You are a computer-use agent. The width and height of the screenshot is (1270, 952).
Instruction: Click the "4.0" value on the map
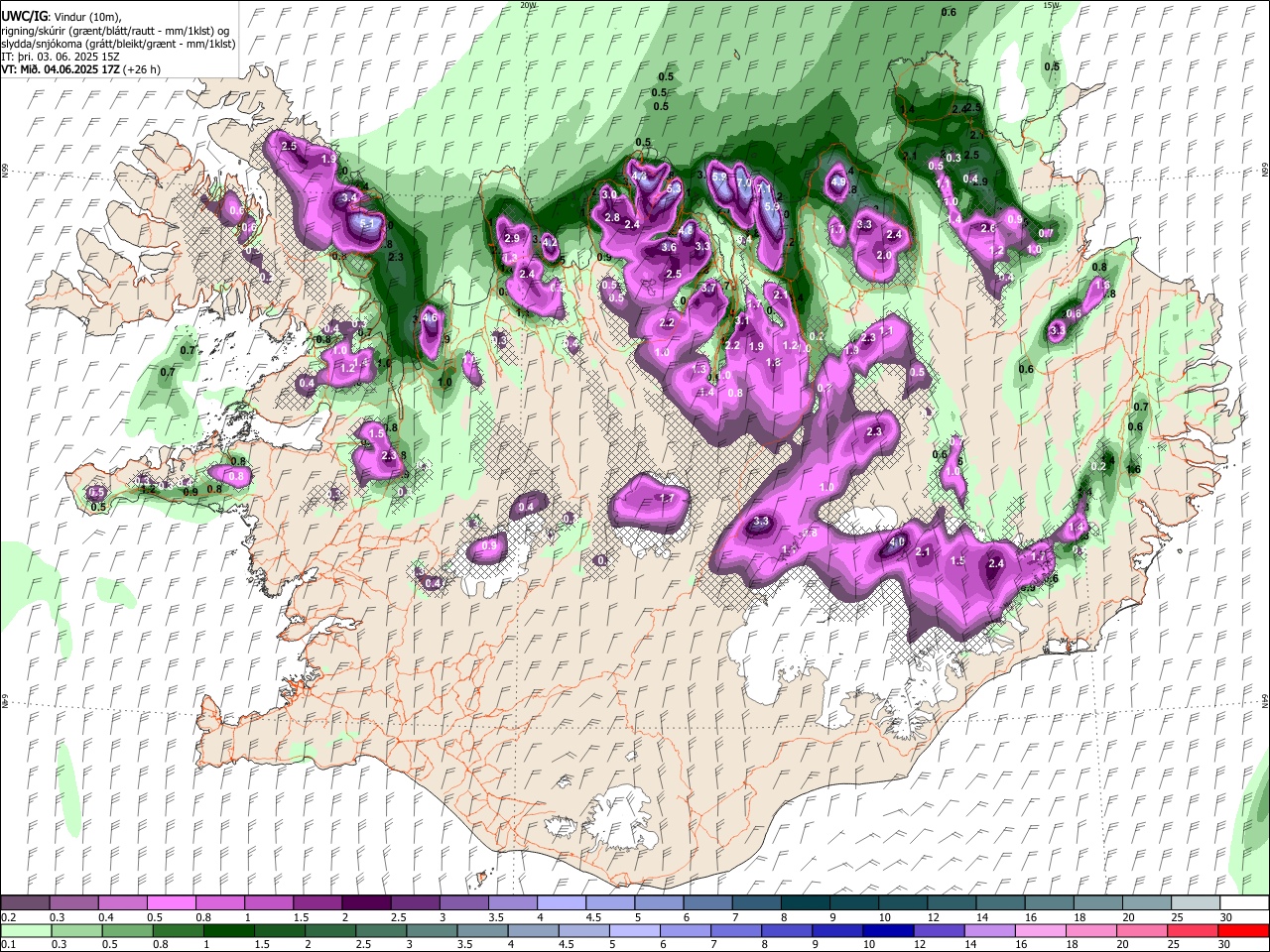pos(897,542)
